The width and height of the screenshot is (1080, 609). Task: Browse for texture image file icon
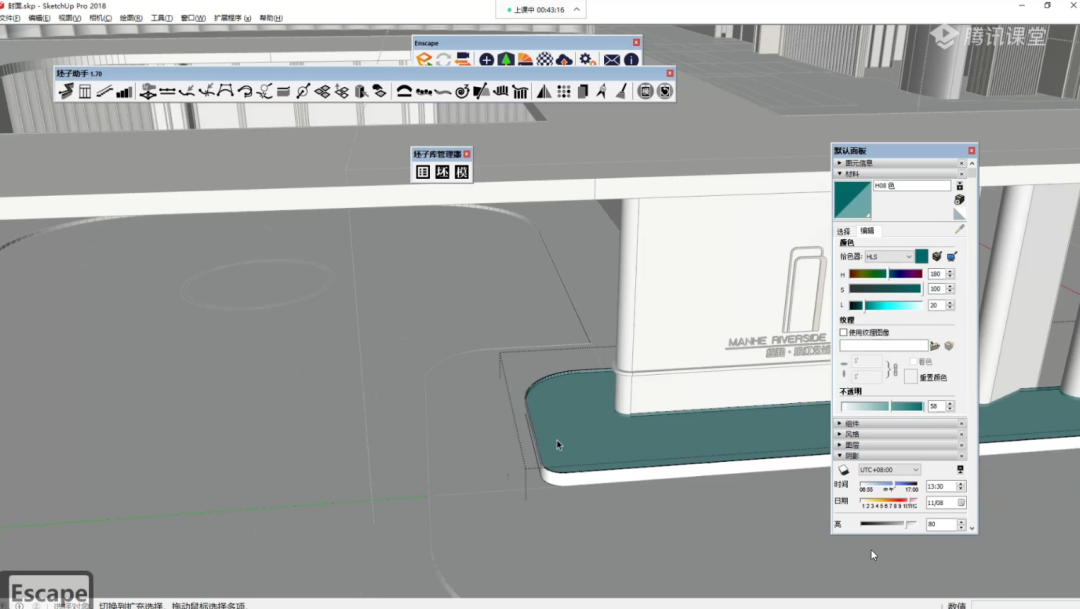click(x=935, y=346)
